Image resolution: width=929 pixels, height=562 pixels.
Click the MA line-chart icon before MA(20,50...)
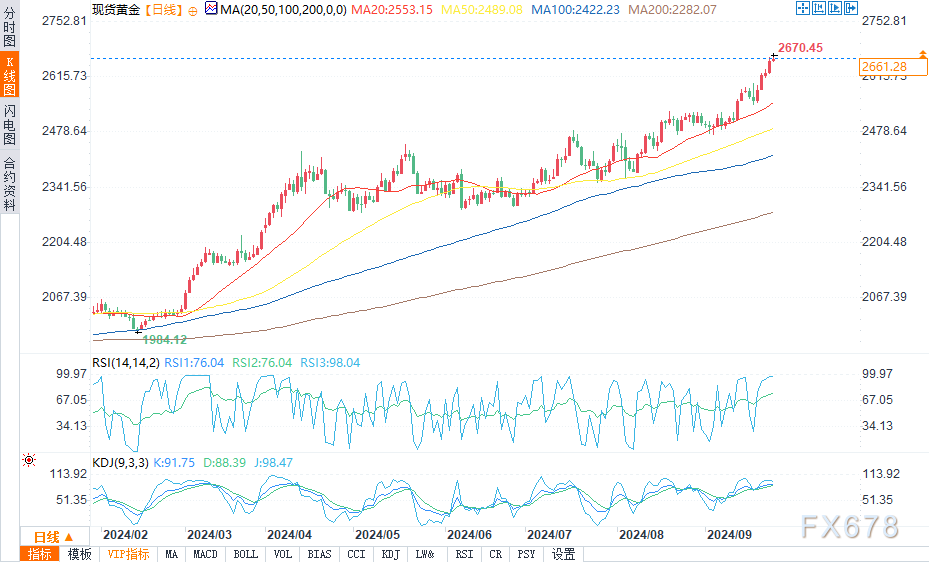[x=210, y=8]
